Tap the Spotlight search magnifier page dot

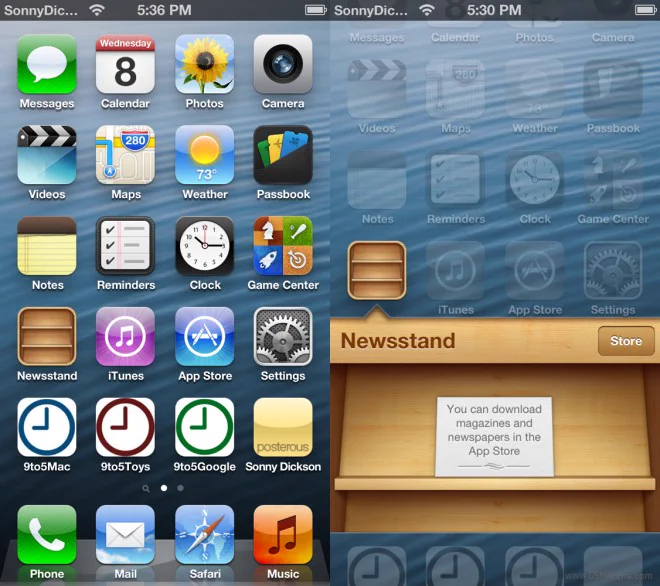pos(146,488)
